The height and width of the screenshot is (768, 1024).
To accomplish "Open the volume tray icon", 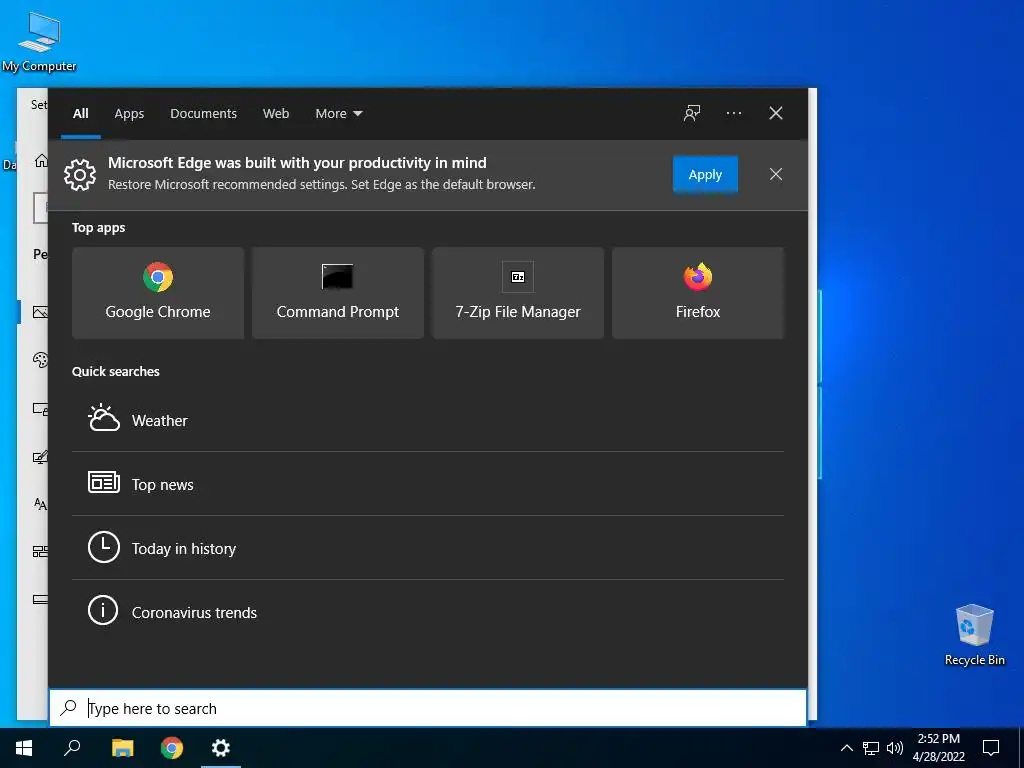I will (895, 748).
